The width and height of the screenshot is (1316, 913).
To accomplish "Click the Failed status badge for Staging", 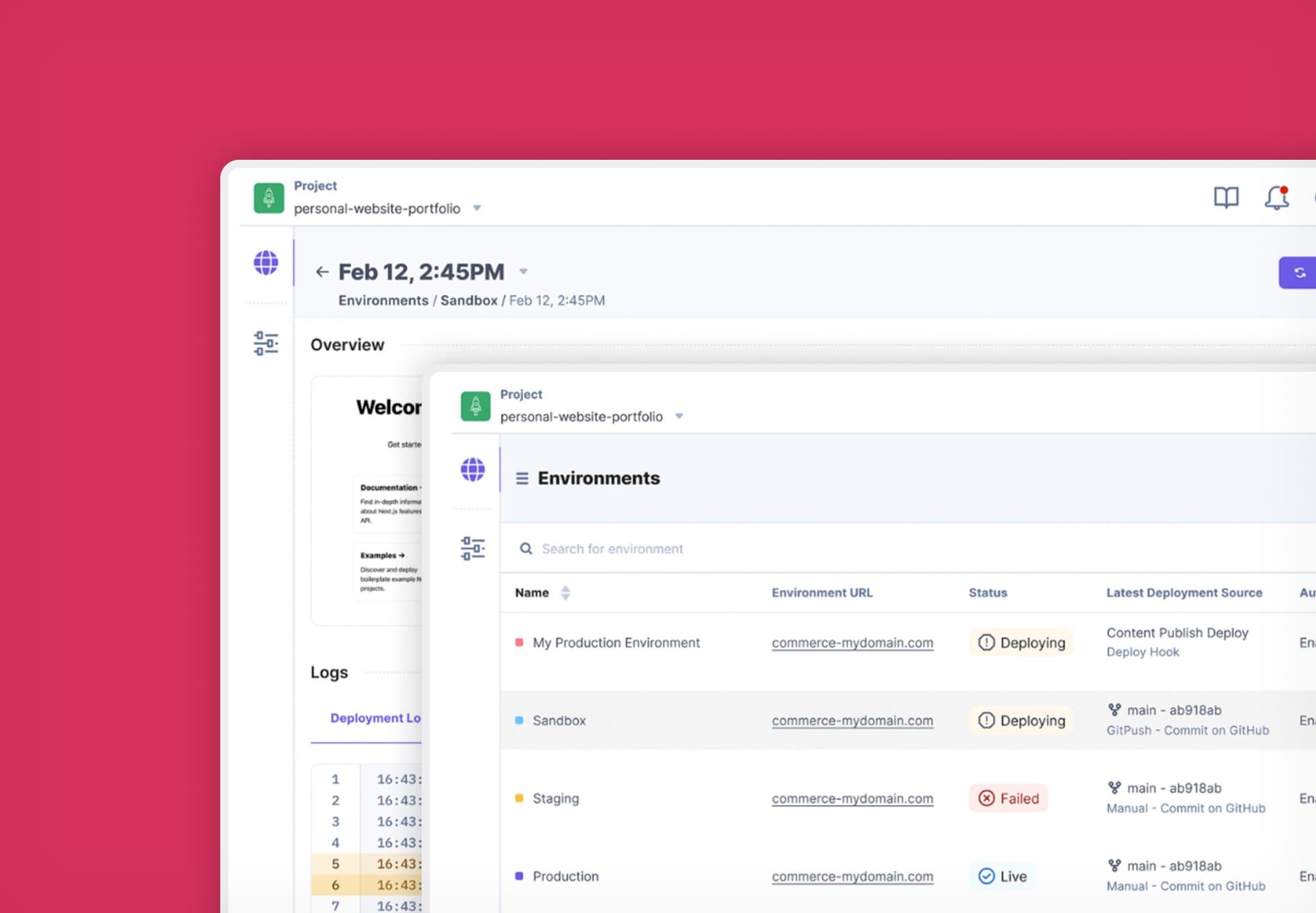I will (1008, 798).
